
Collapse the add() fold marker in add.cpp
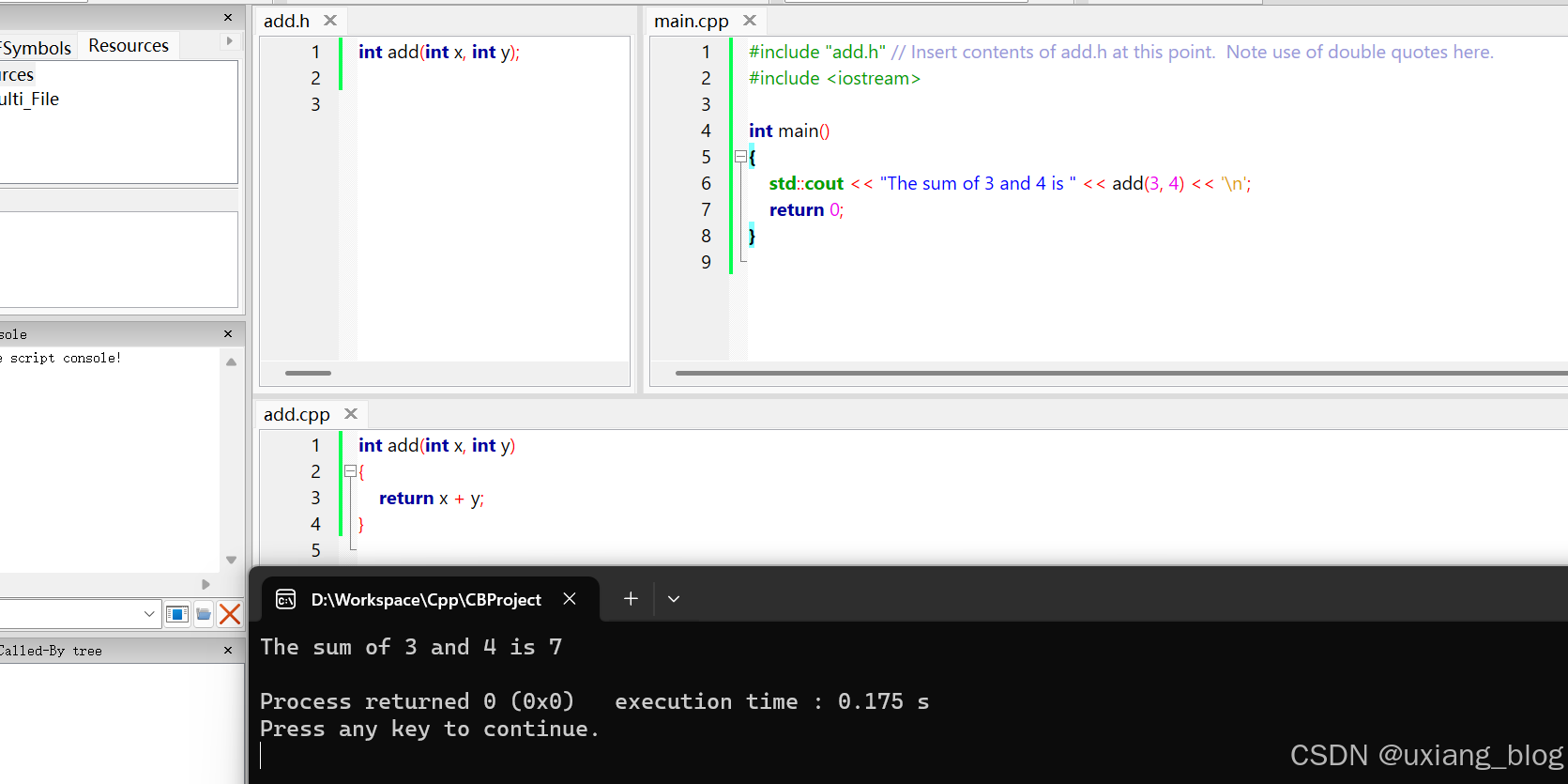350,471
